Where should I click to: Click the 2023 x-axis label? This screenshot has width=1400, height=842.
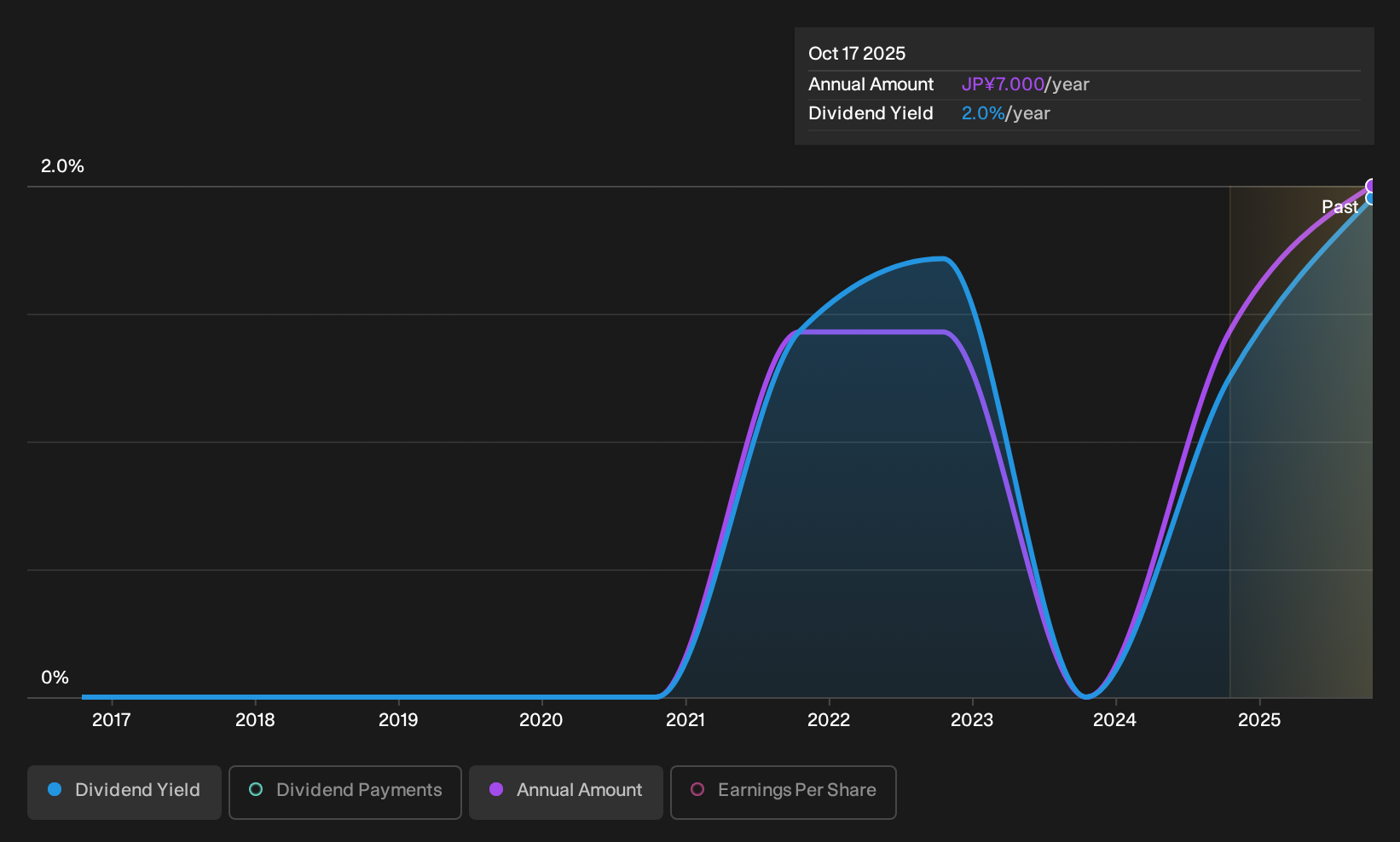pyautogui.click(x=972, y=720)
